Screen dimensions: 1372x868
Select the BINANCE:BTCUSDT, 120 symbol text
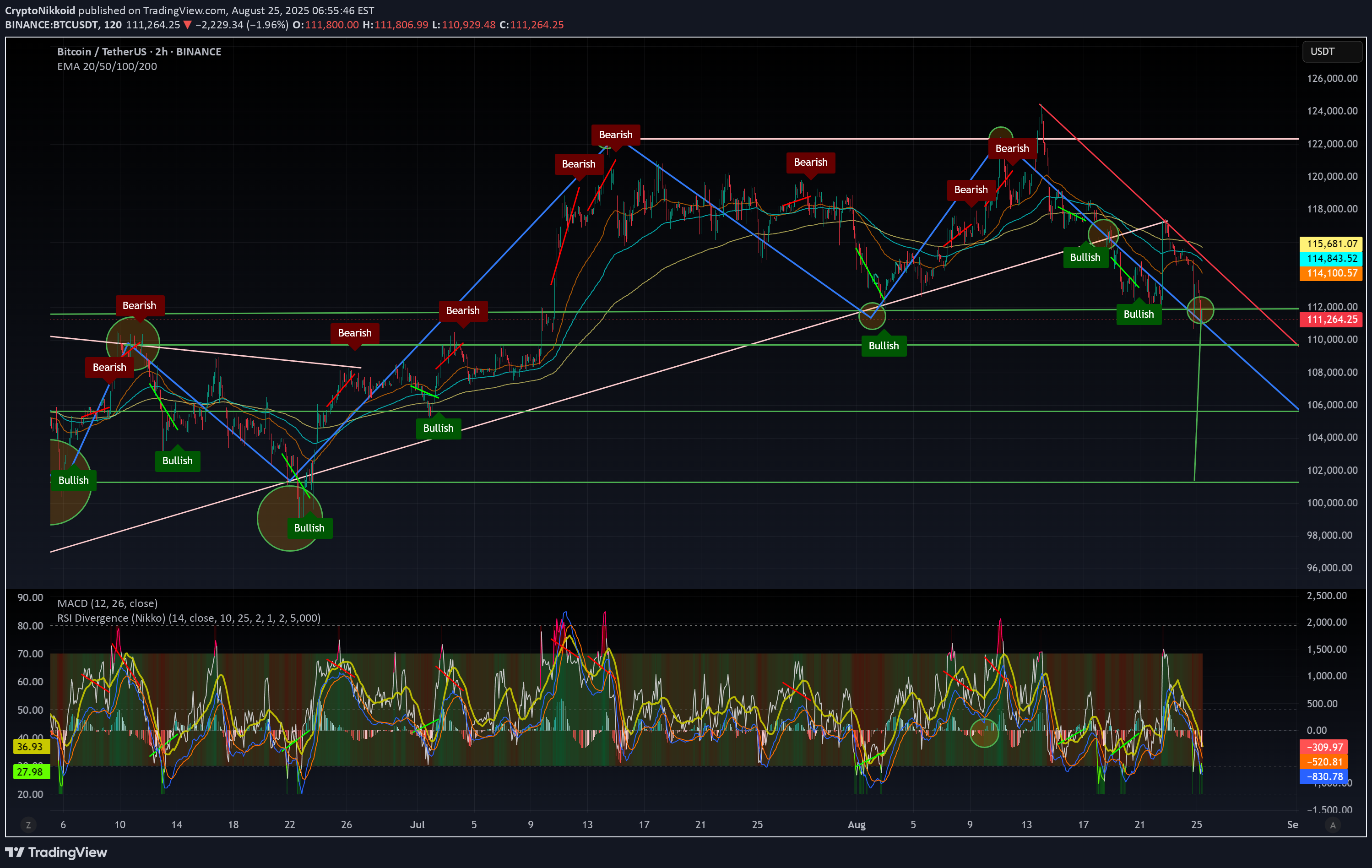[x=63, y=25]
